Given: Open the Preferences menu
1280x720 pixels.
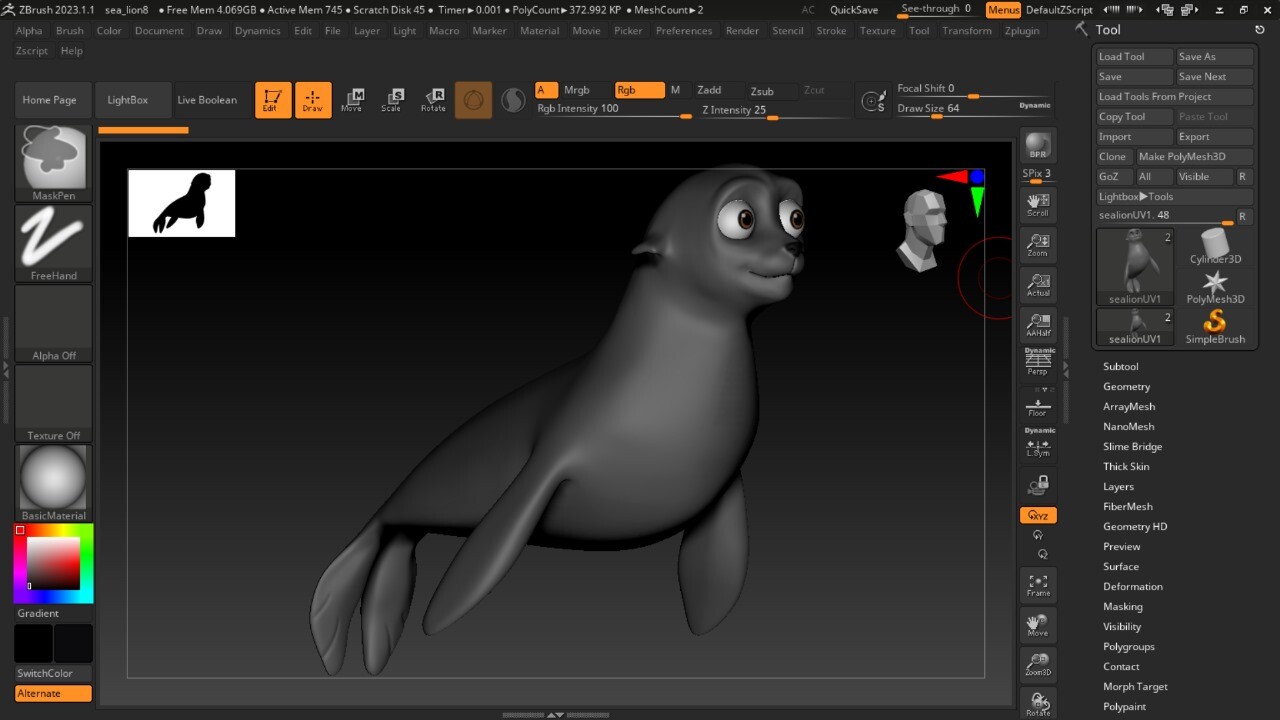Looking at the screenshot, I should tap(684, 31).
